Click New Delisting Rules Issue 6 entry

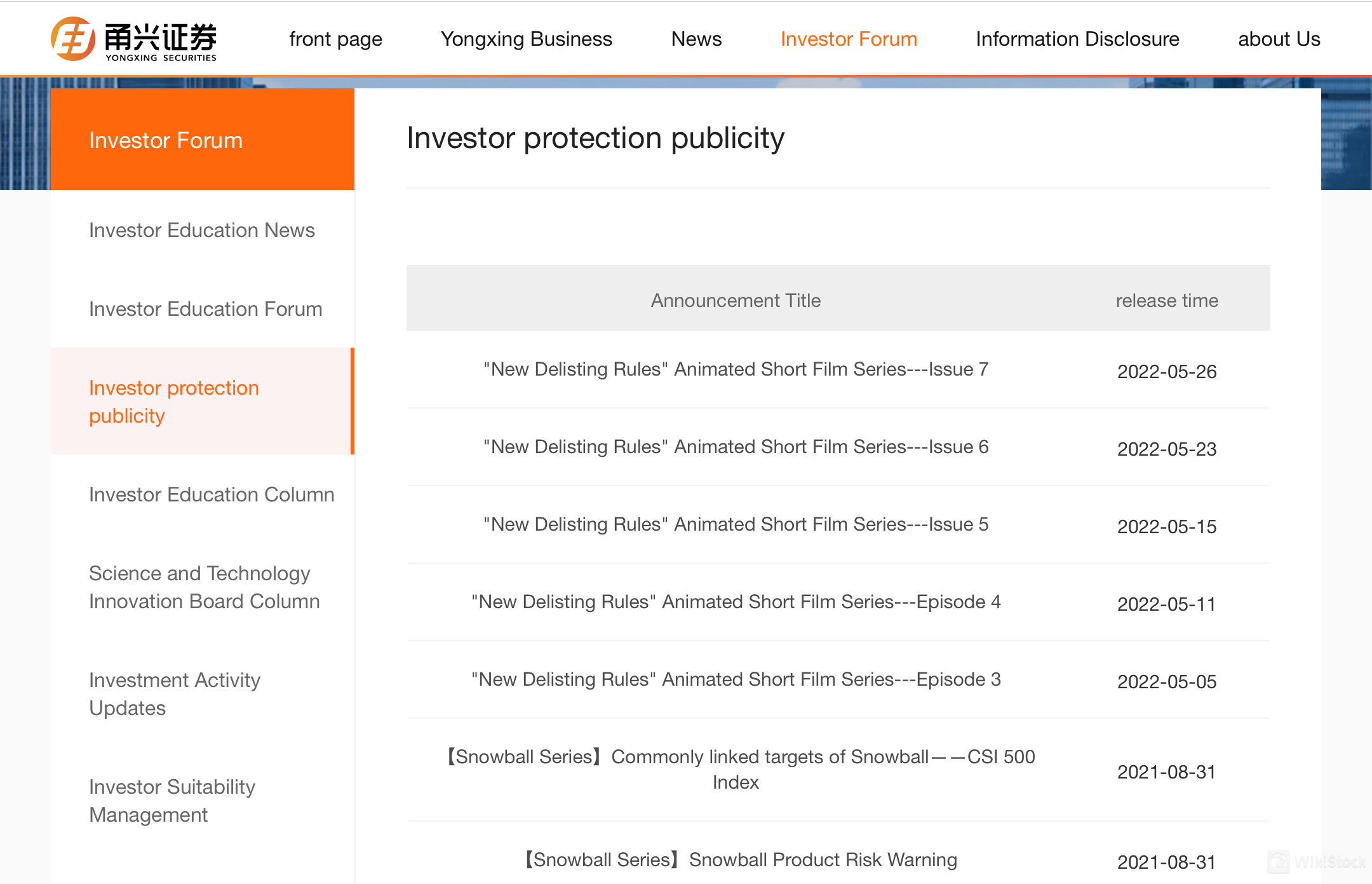(733, 447)
